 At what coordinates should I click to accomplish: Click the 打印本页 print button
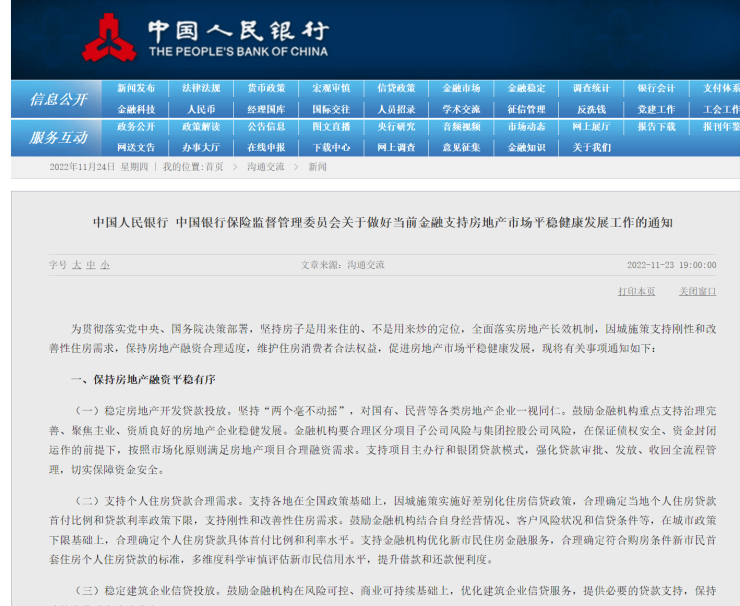click(x=636, y=291)
